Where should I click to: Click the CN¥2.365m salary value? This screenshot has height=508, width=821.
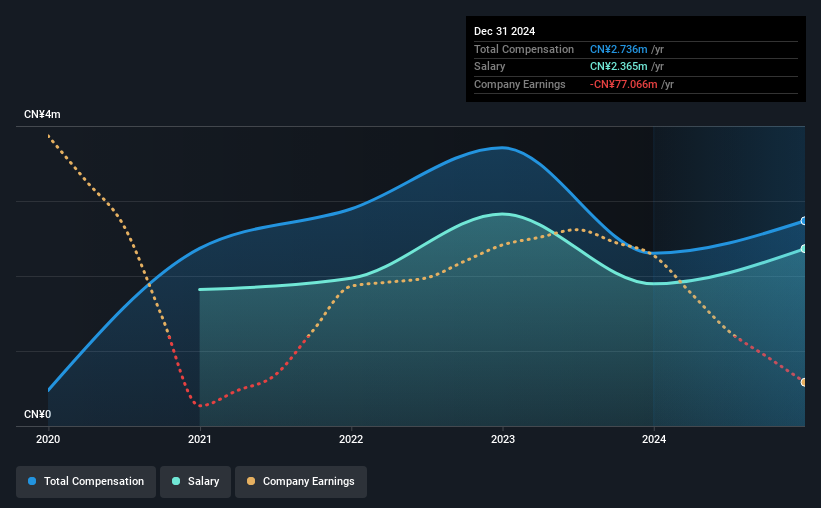pyautogui.click(x=618, y=67)
